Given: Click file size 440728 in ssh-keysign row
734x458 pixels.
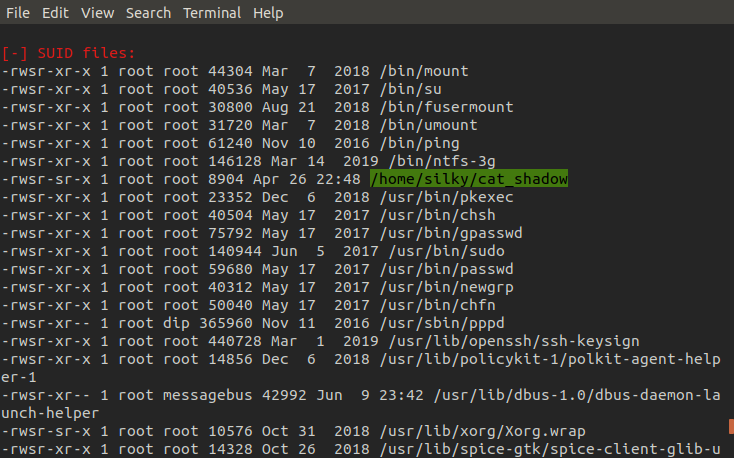Looking at the screenshot, I should tap(235, 341).
